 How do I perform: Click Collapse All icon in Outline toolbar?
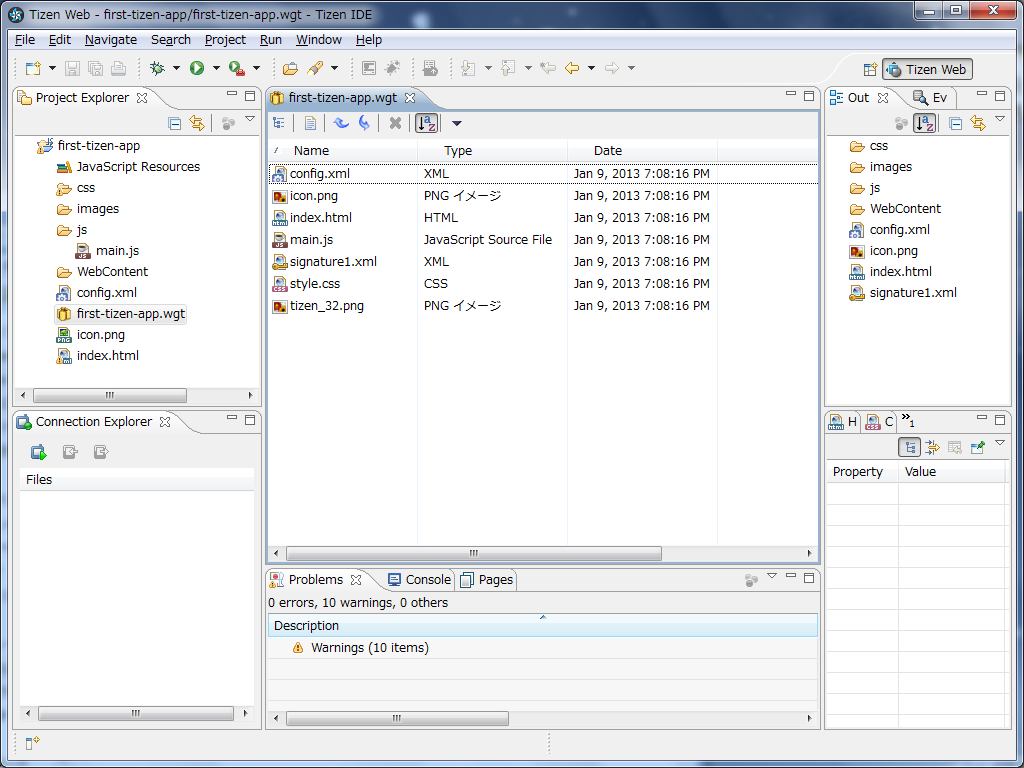coord(955,123)
